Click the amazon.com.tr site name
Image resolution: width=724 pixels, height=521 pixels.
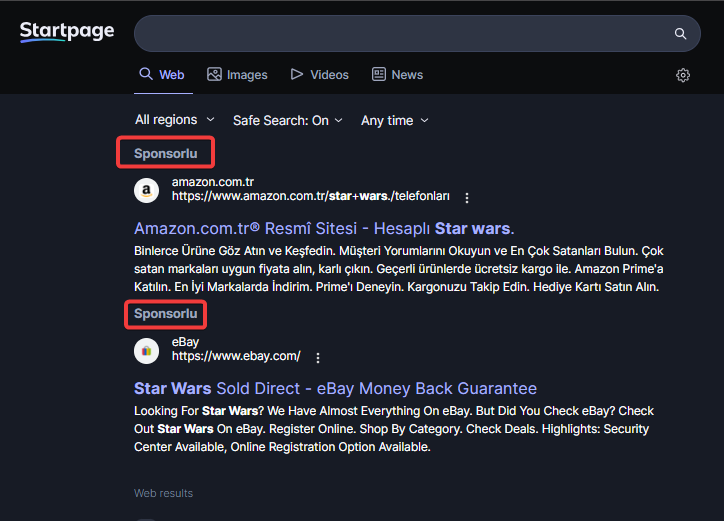pos(212,182)
